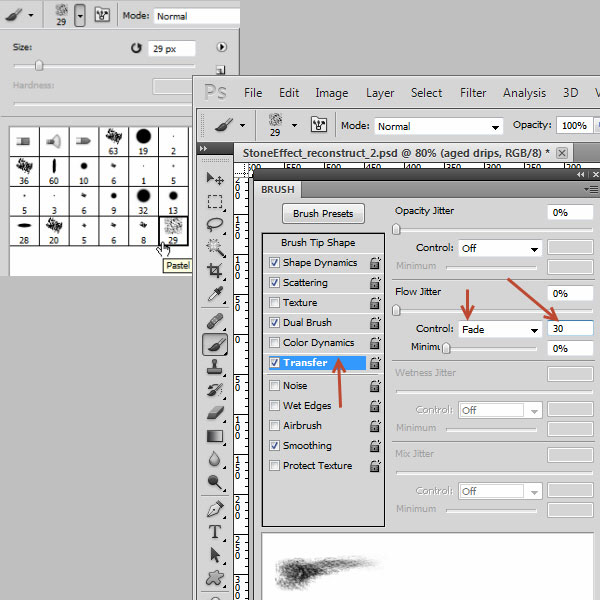Select the Path Selection arrow tool

click(215, 555)
